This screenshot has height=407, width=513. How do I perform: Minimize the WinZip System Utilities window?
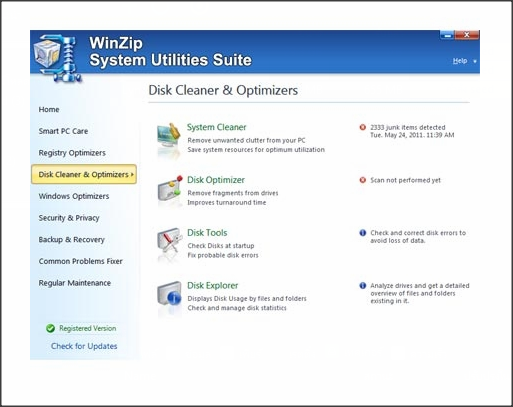[448, 35]
